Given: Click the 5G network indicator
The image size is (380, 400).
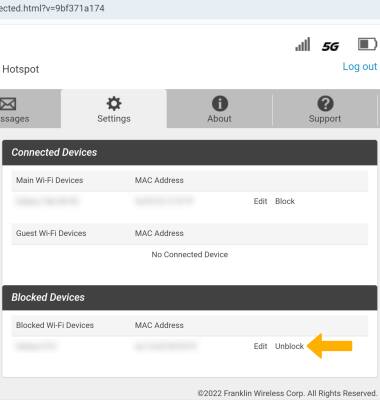Looking at the screenshot, I should point(330,46).
